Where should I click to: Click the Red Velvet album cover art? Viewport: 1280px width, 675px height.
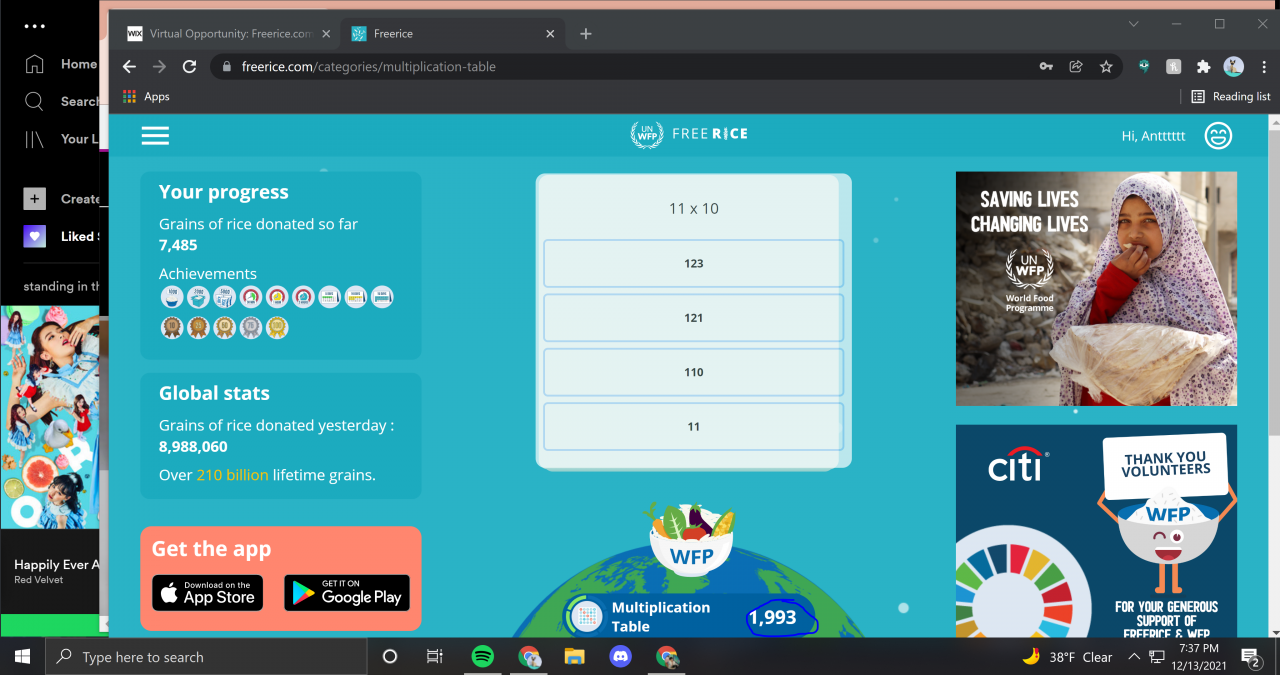point(50,417)
